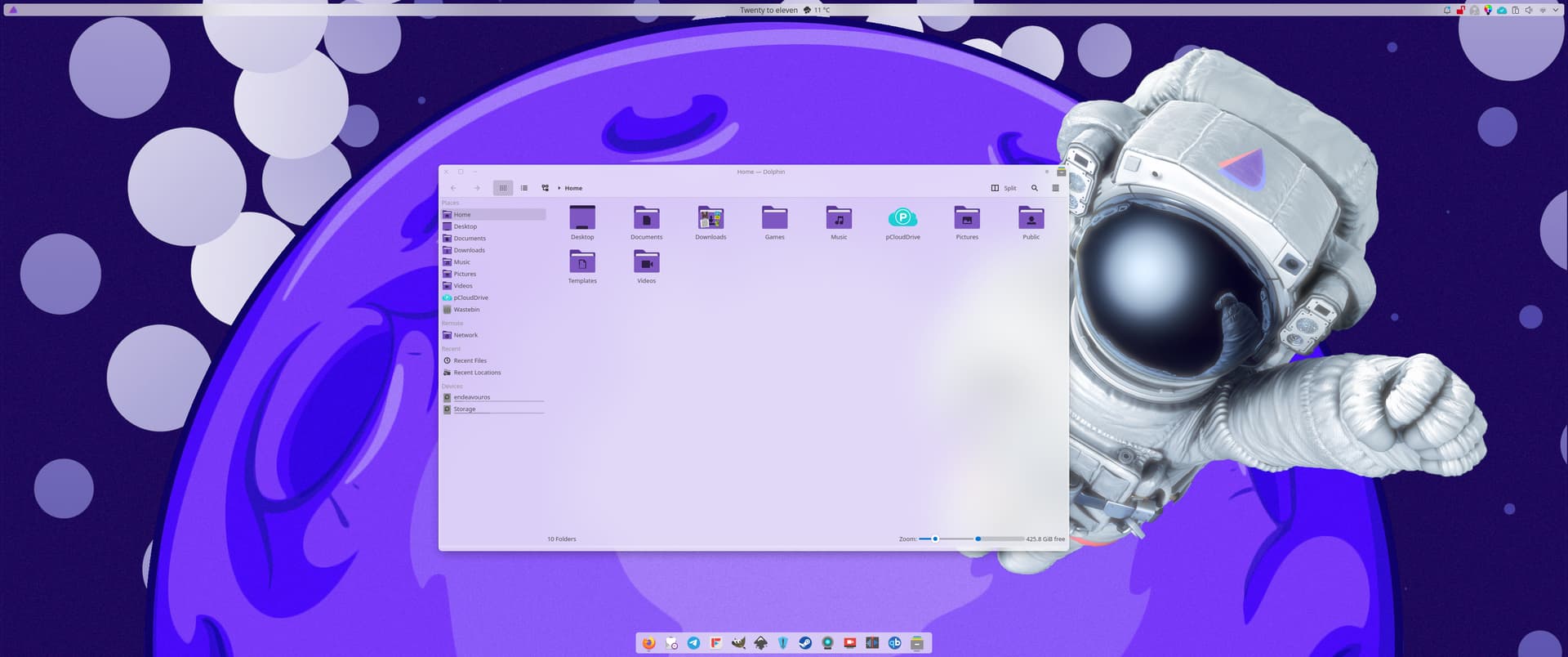The image size is (1568, 657).
Task: Select pCloudDrive in Places sidebar
Action: pyautogui.click(x=493, y=297)
